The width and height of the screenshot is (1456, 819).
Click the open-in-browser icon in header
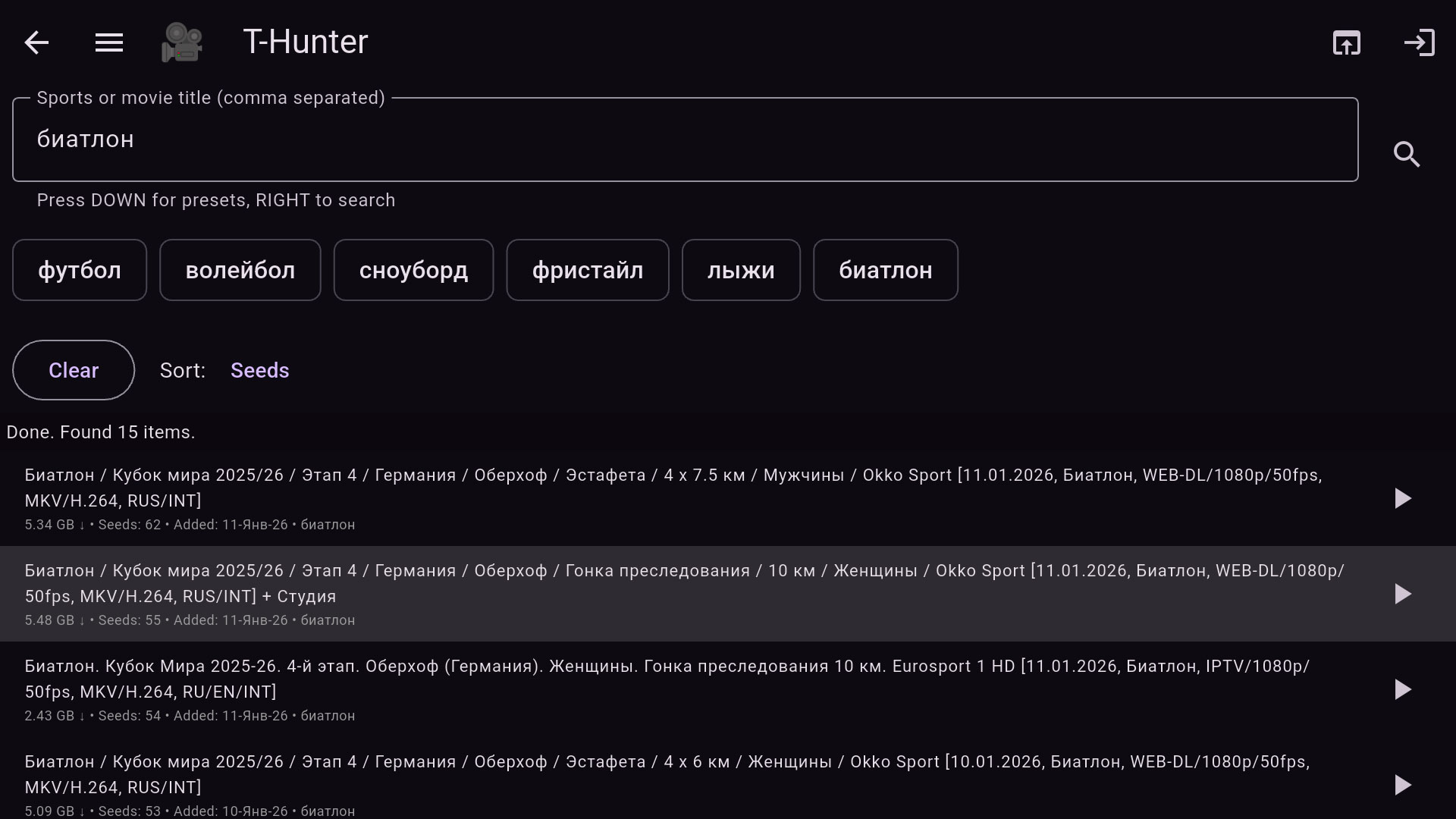(1347, 42)
